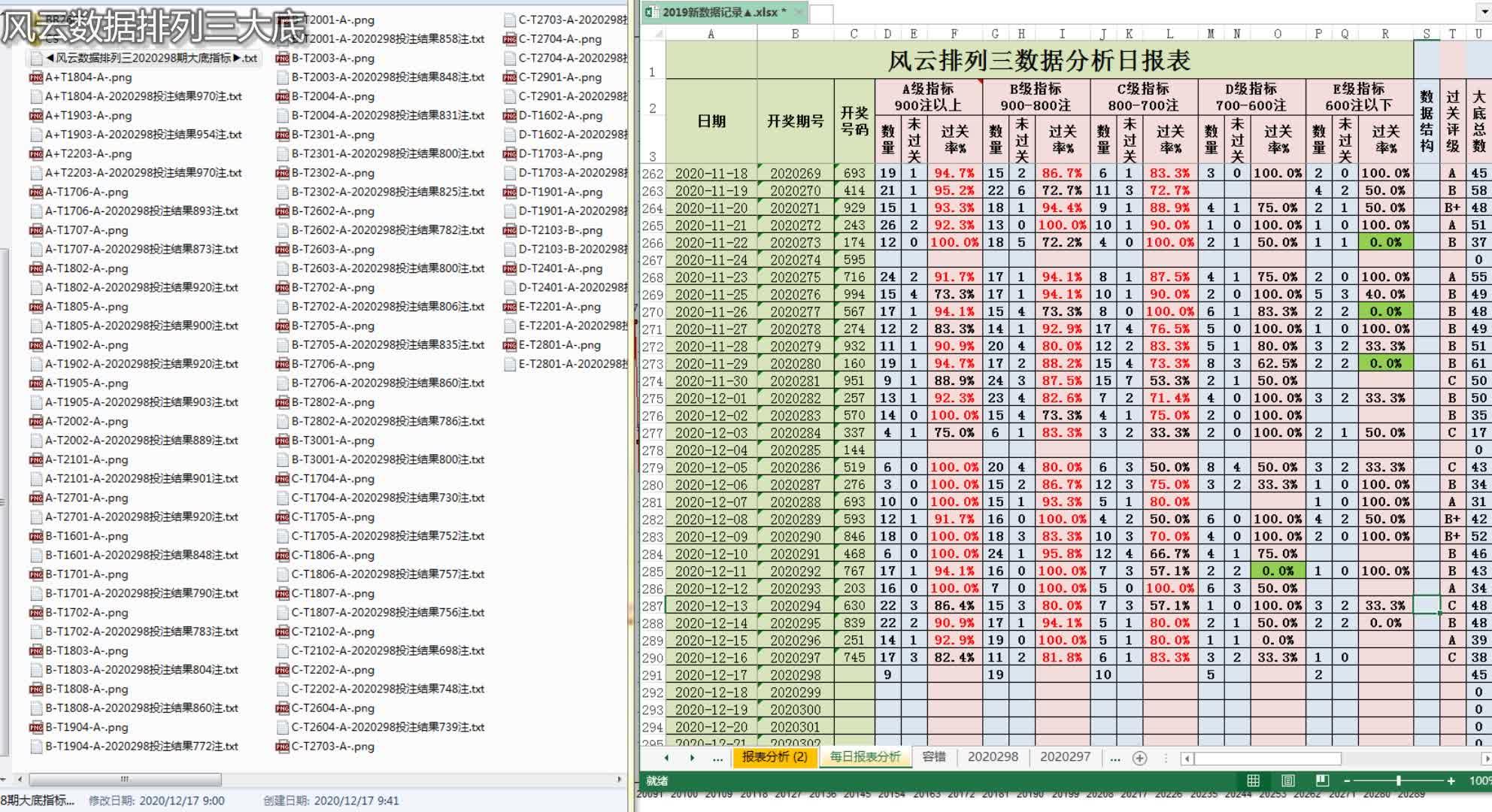Select the 2019新数据记录▲.xlsx workbook tab
1492x812 pixels.
(723, 12)
